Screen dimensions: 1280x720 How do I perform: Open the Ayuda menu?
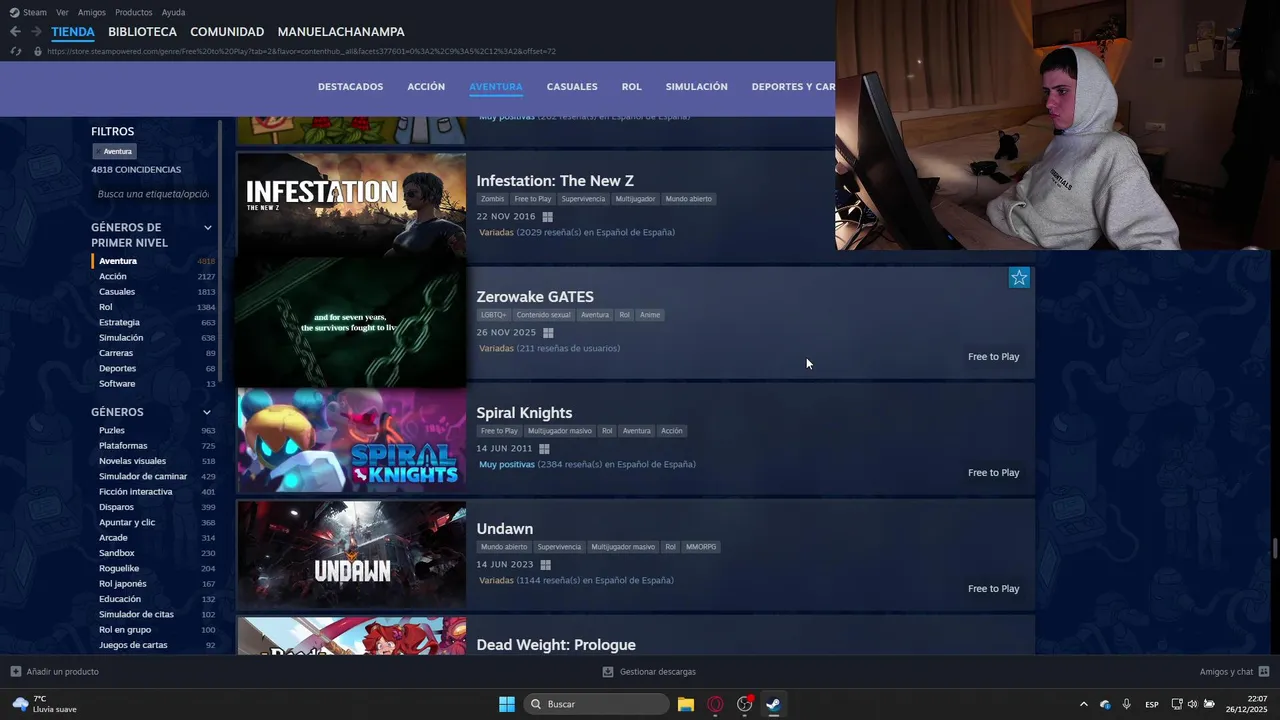tap(173, 12)
